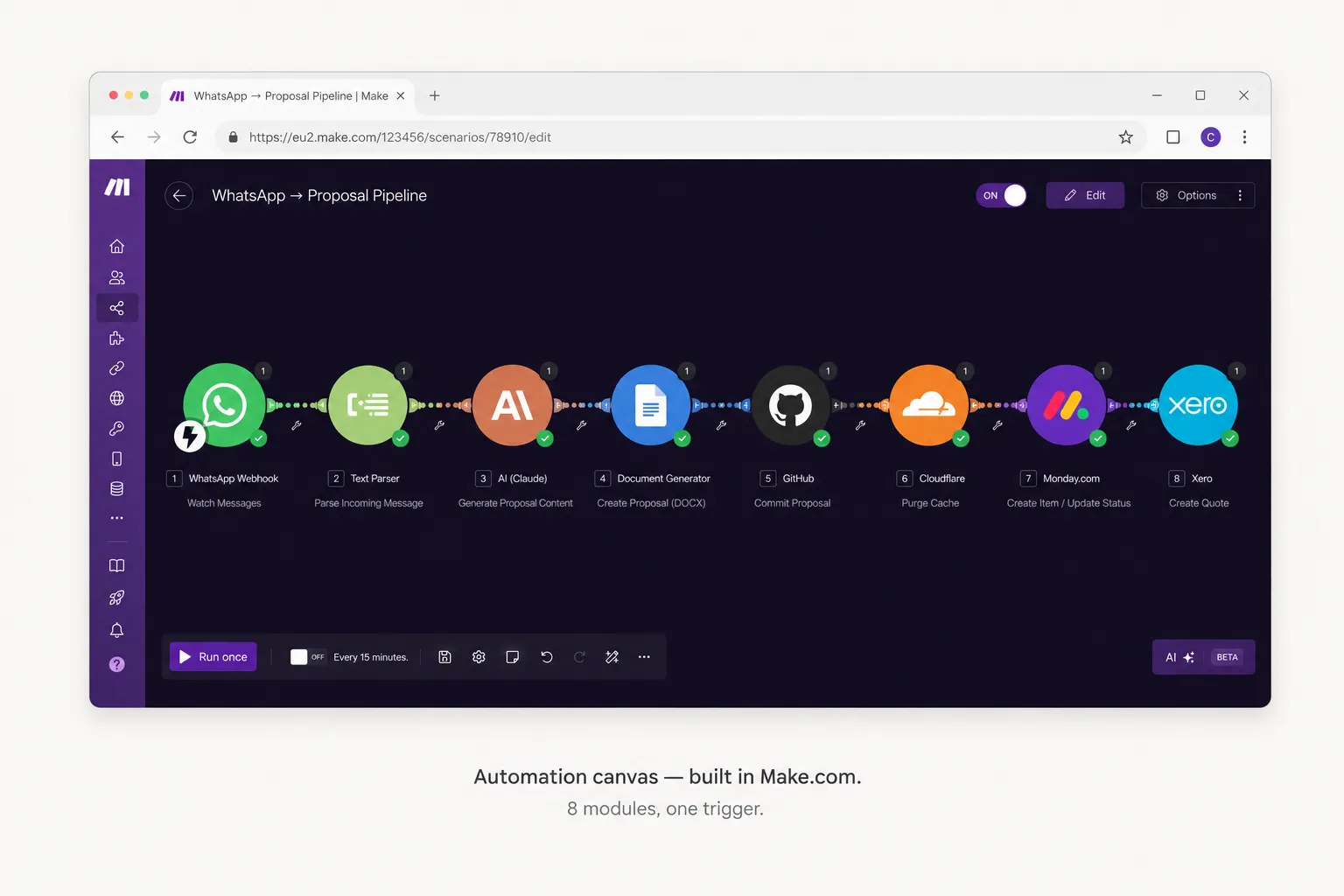Viewport: 1344px width, 896px height.
Task: Open the Cloudflare module
Action: (929, 405)
